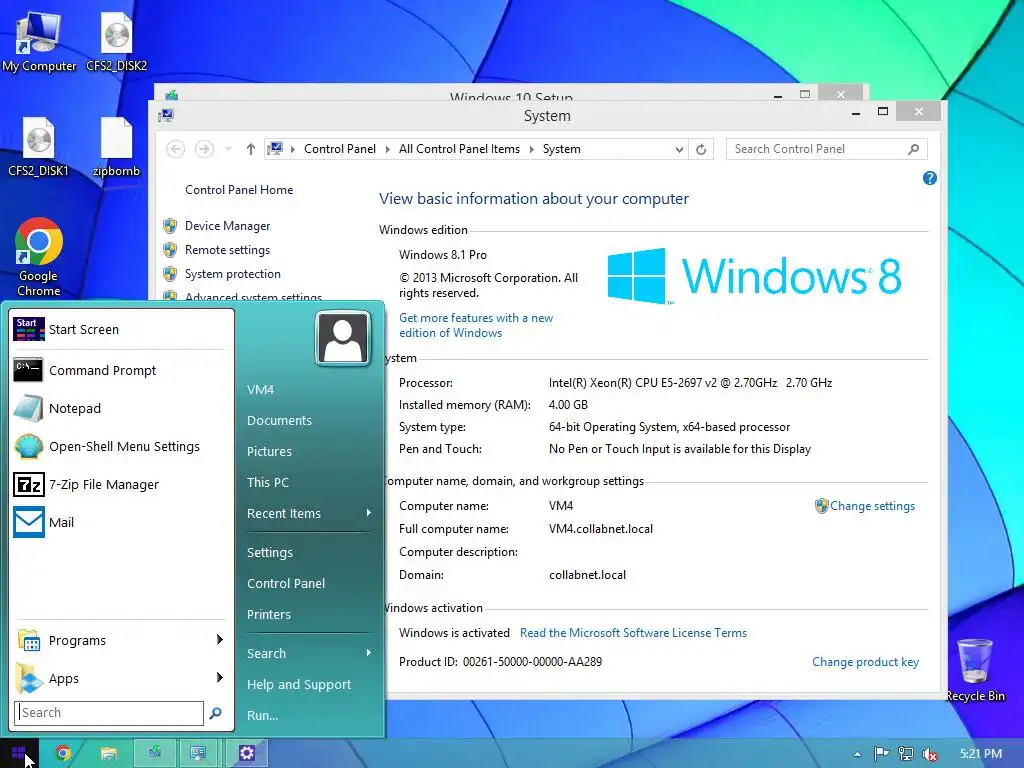Expand the Programs submenu
This screenshot has width=1024, height=768.
[121, 640]
